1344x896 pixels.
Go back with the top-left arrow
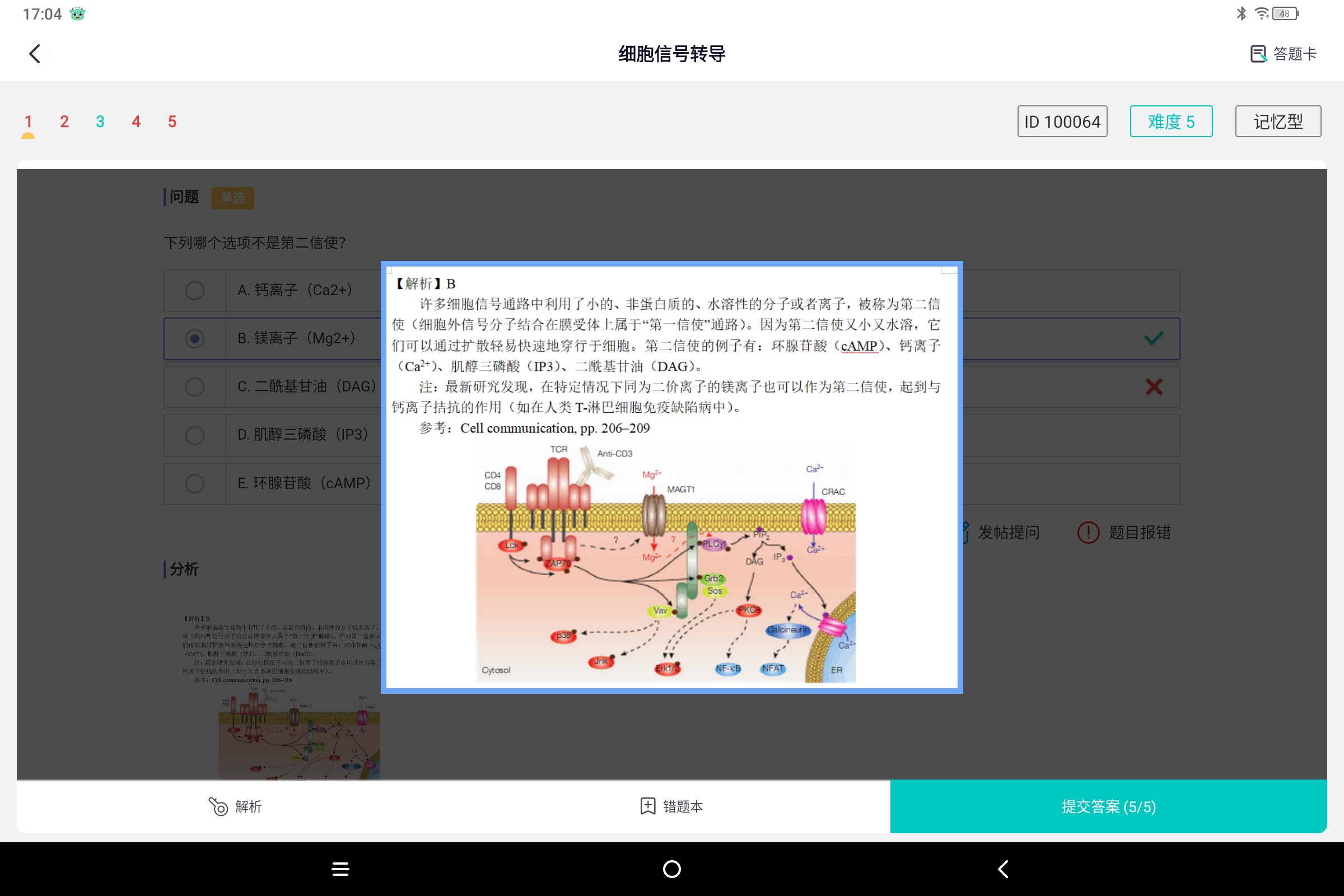point(35,54)
